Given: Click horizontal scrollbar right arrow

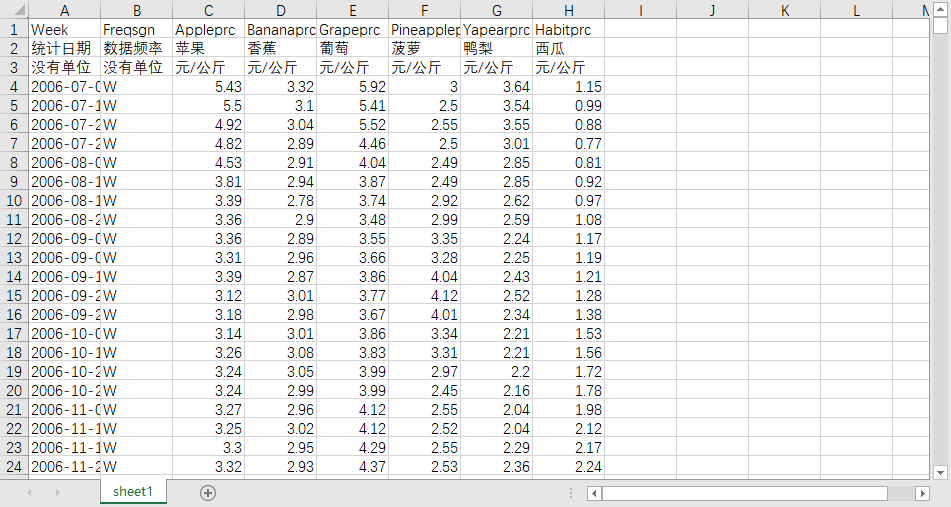Looking at the screenshot, I should [x=922, y=493].
